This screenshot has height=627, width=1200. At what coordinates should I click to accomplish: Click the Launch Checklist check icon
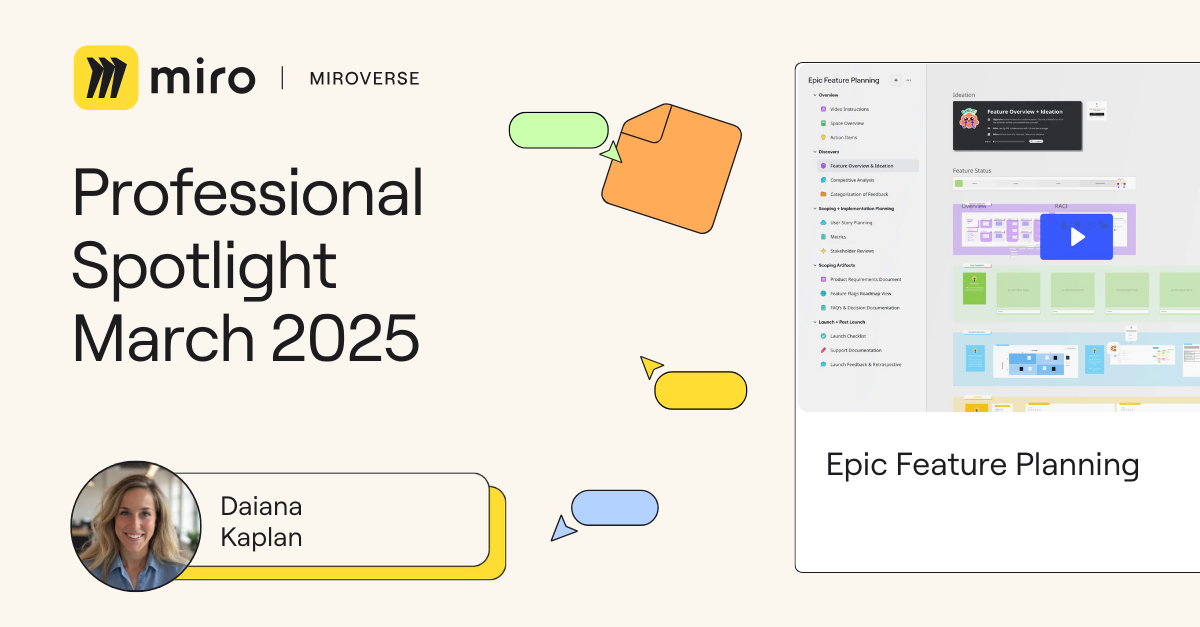(x=822, y=336)
